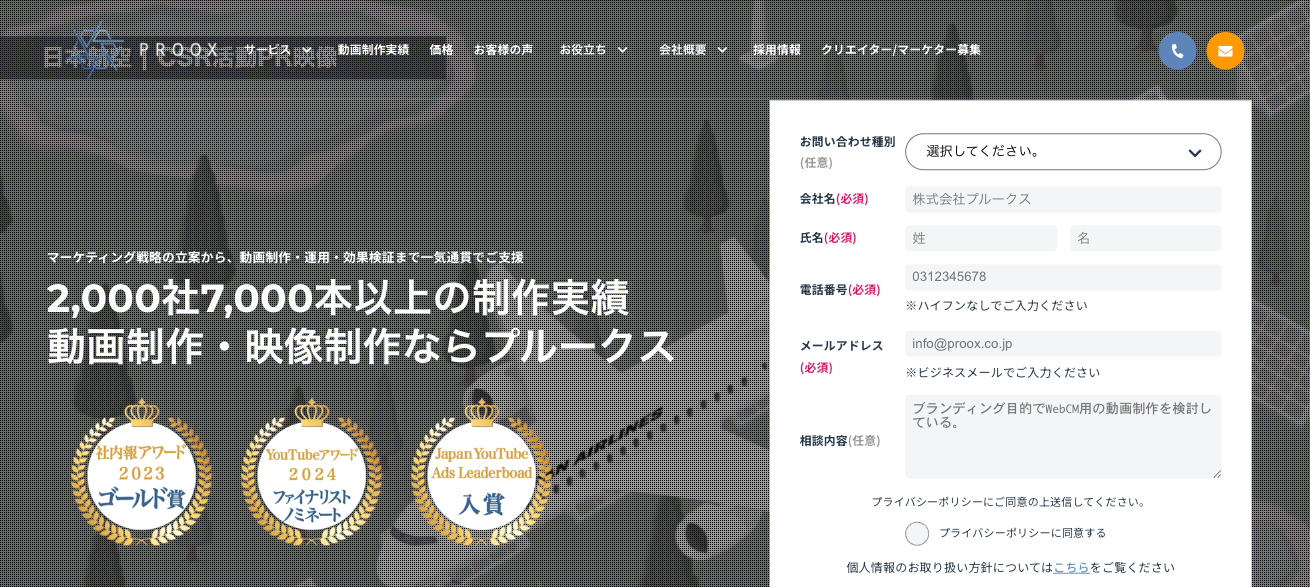
Task: Click the 2,000社7,000本以上の制作実績 headline
Action: [x=338, y=298]
